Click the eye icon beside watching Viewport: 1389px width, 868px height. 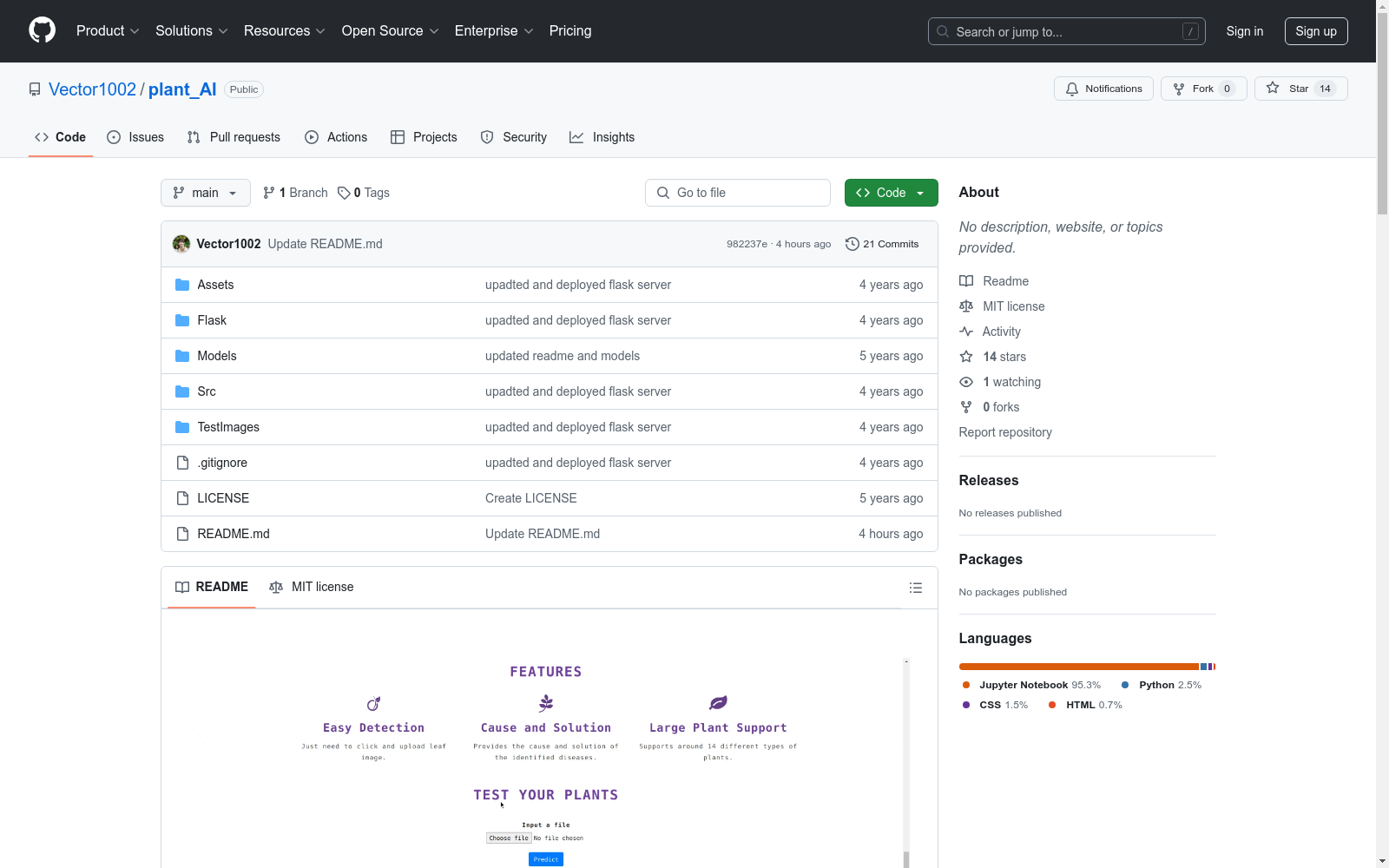[x=966, y=382]
